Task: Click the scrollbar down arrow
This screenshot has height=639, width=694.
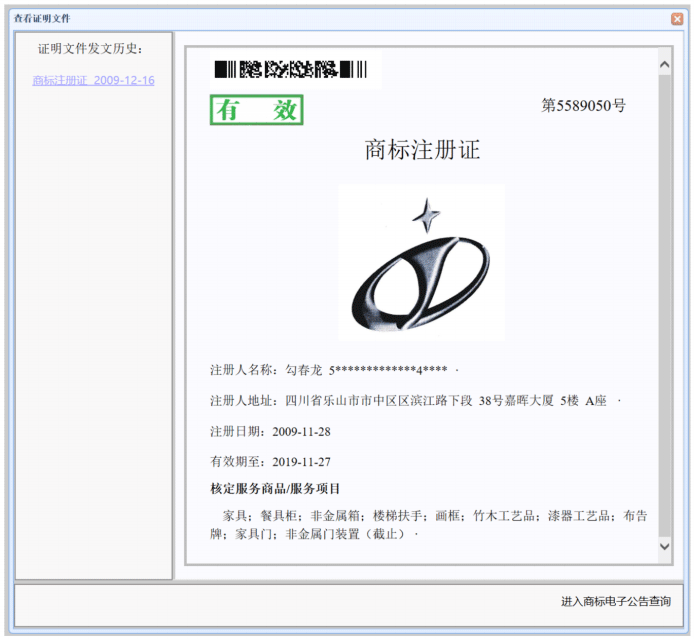Action: tap(665, 545)
